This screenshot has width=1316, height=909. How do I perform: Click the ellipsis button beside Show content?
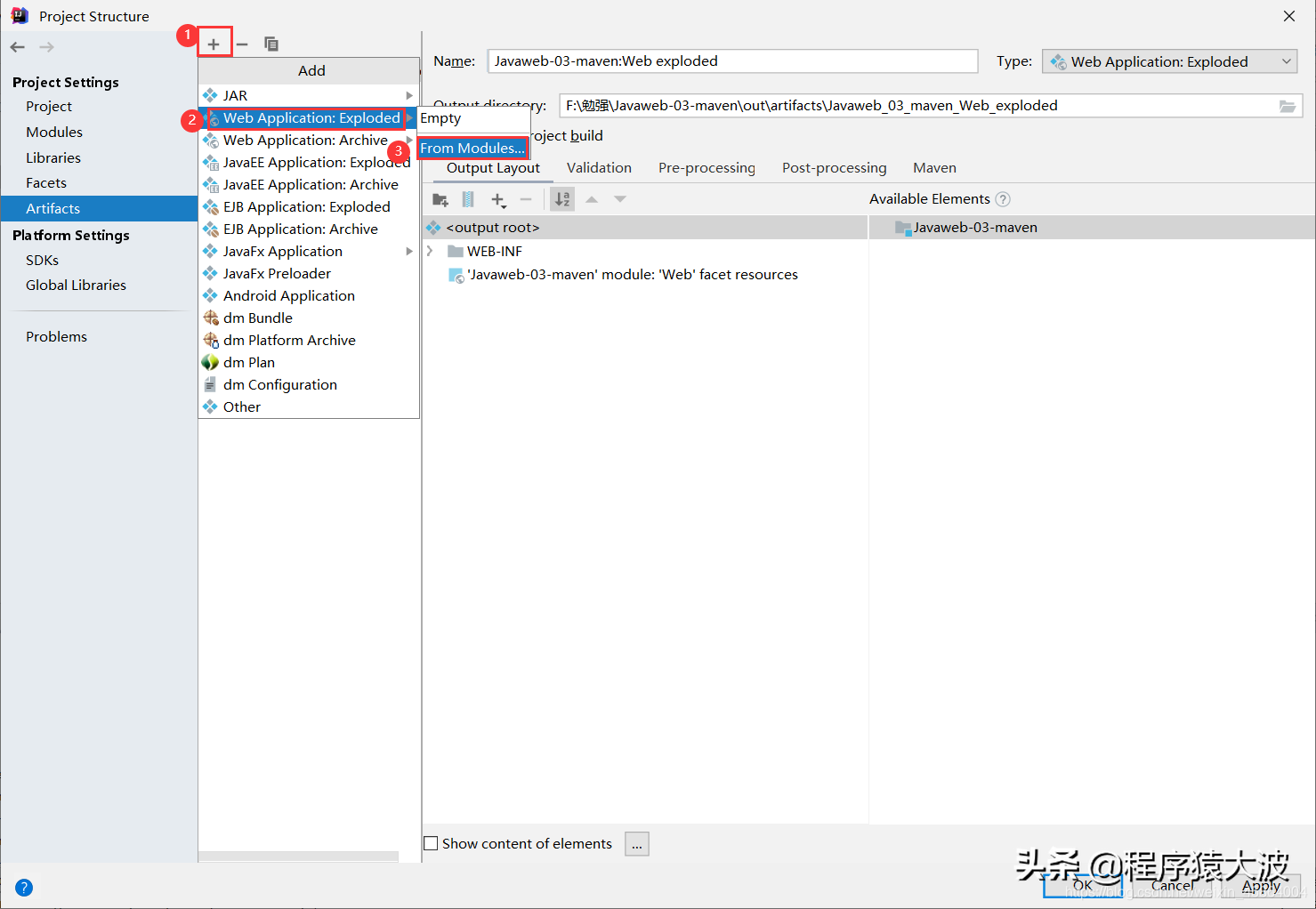pyautogui.click(x=637, y=844)
